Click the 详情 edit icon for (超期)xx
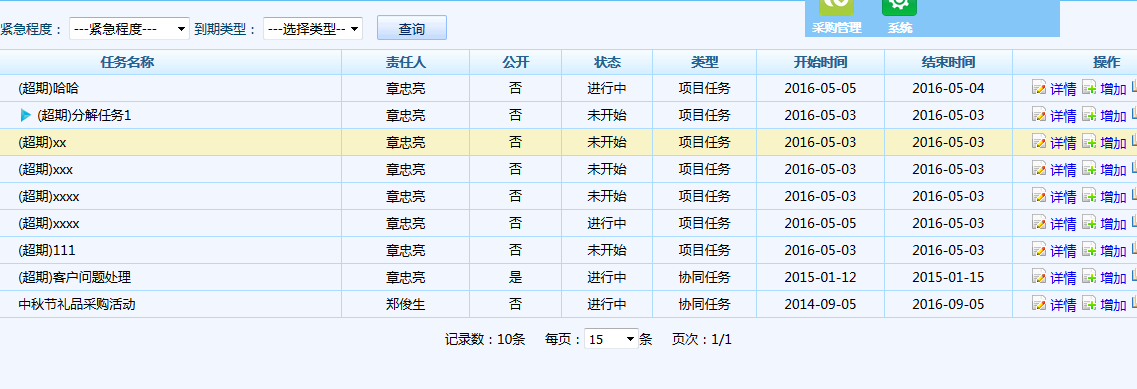The image size is (1137, 389). 1039,142
